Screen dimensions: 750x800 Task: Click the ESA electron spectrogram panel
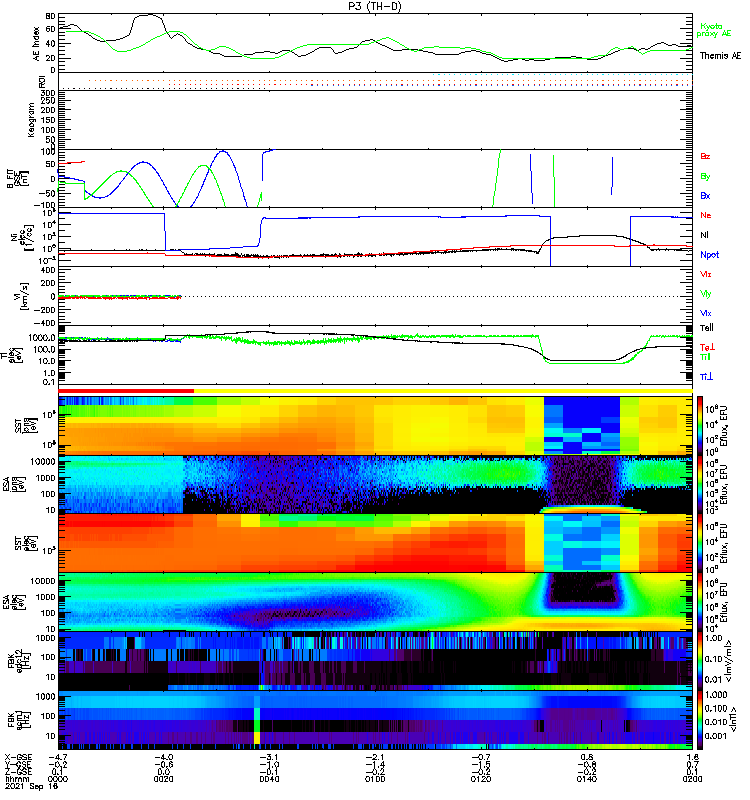(x=376, y=602)
